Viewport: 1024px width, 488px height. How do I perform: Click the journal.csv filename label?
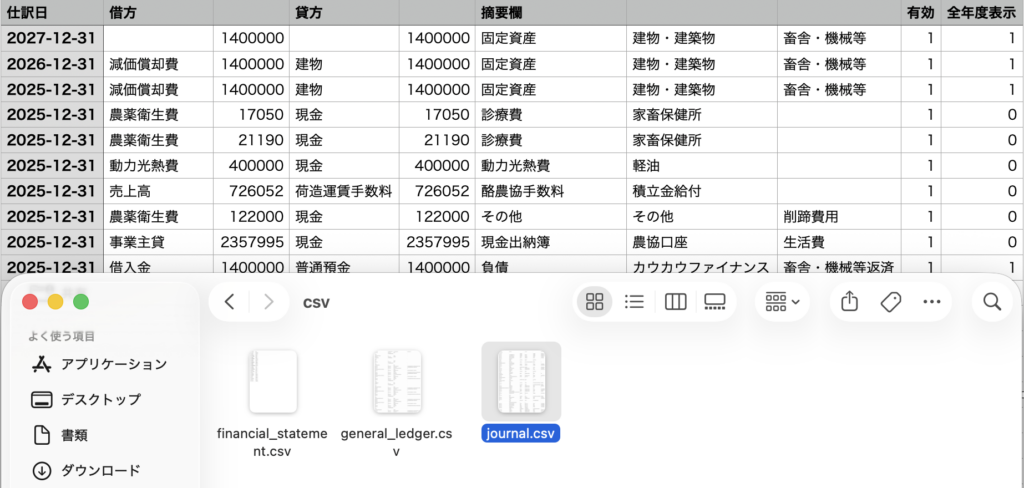[x=520, y=434]
